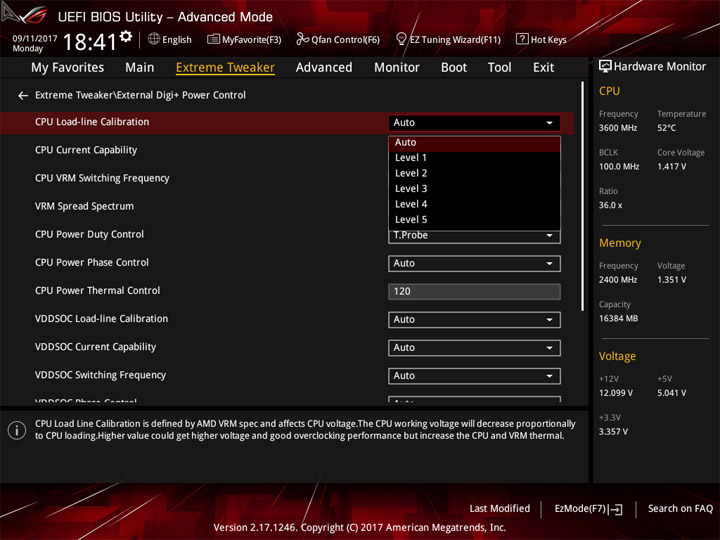The image size is (720, 540).
Task: Open the My Favorites tab
Action: [x=68, y=68]
